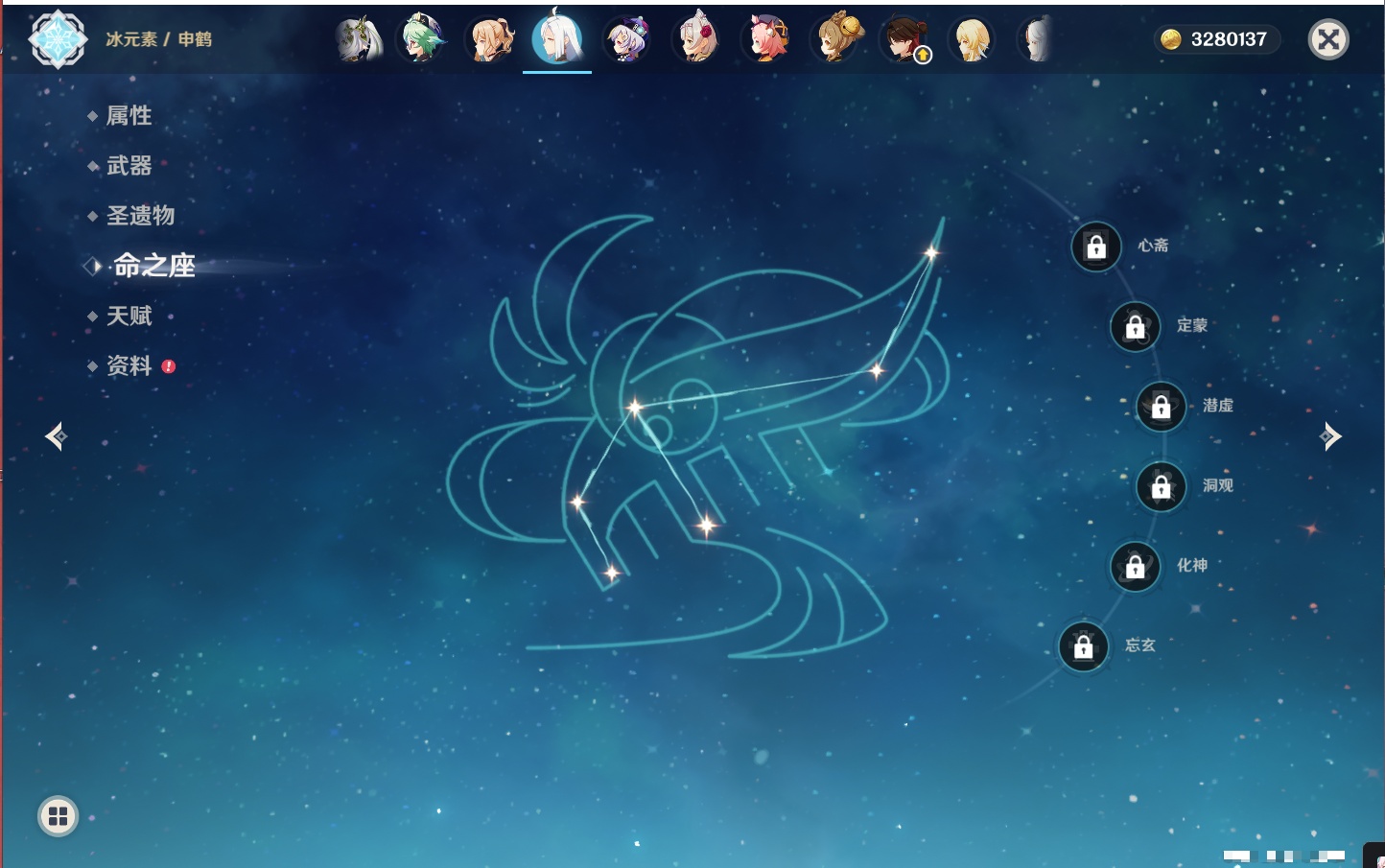The height and width of the screenshot is (868, 1385).
Task: Switch to Qiqi's purple-hat avatar
Action: (626, 40)
